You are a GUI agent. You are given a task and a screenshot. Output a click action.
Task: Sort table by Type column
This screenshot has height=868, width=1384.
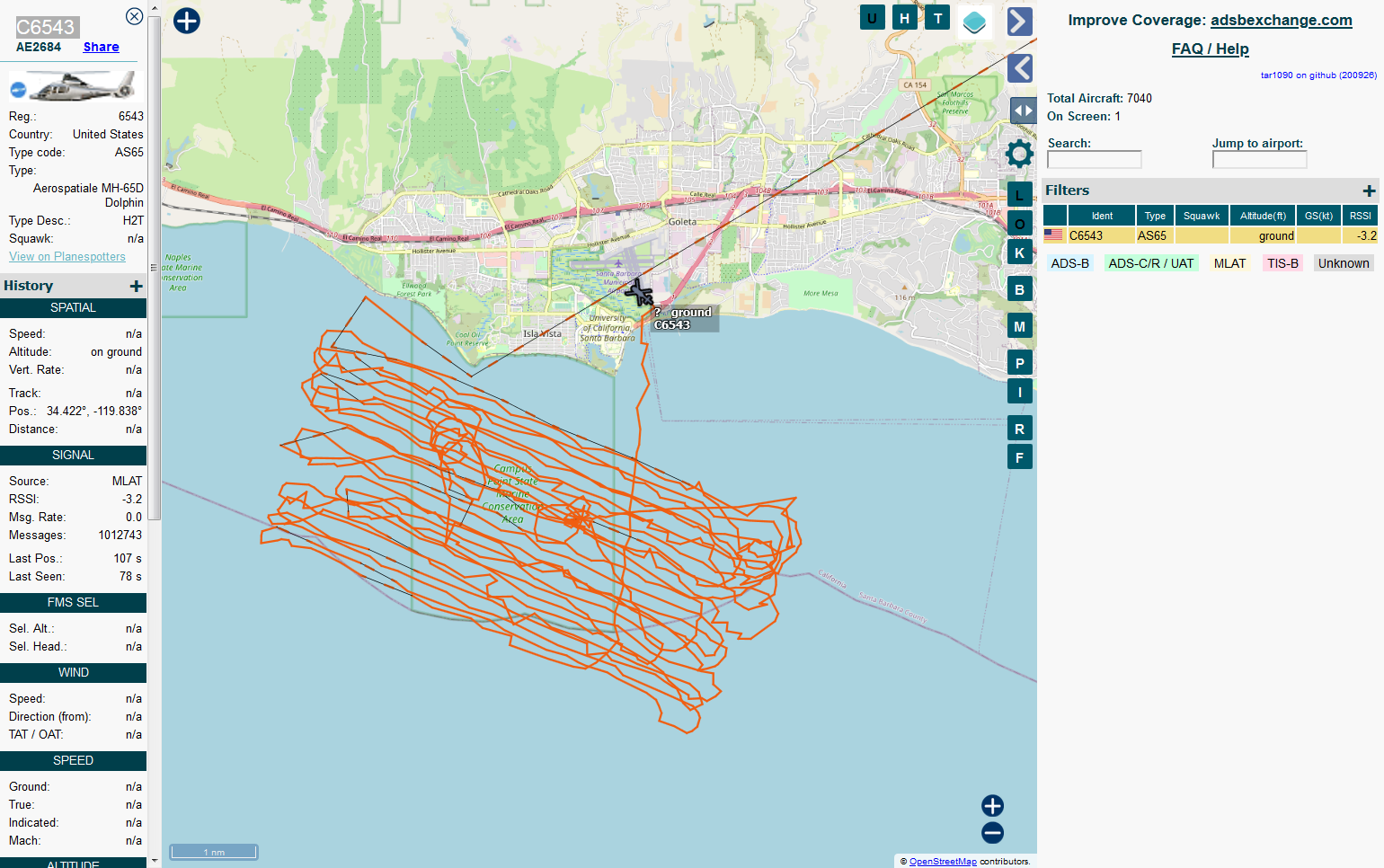1155,216
